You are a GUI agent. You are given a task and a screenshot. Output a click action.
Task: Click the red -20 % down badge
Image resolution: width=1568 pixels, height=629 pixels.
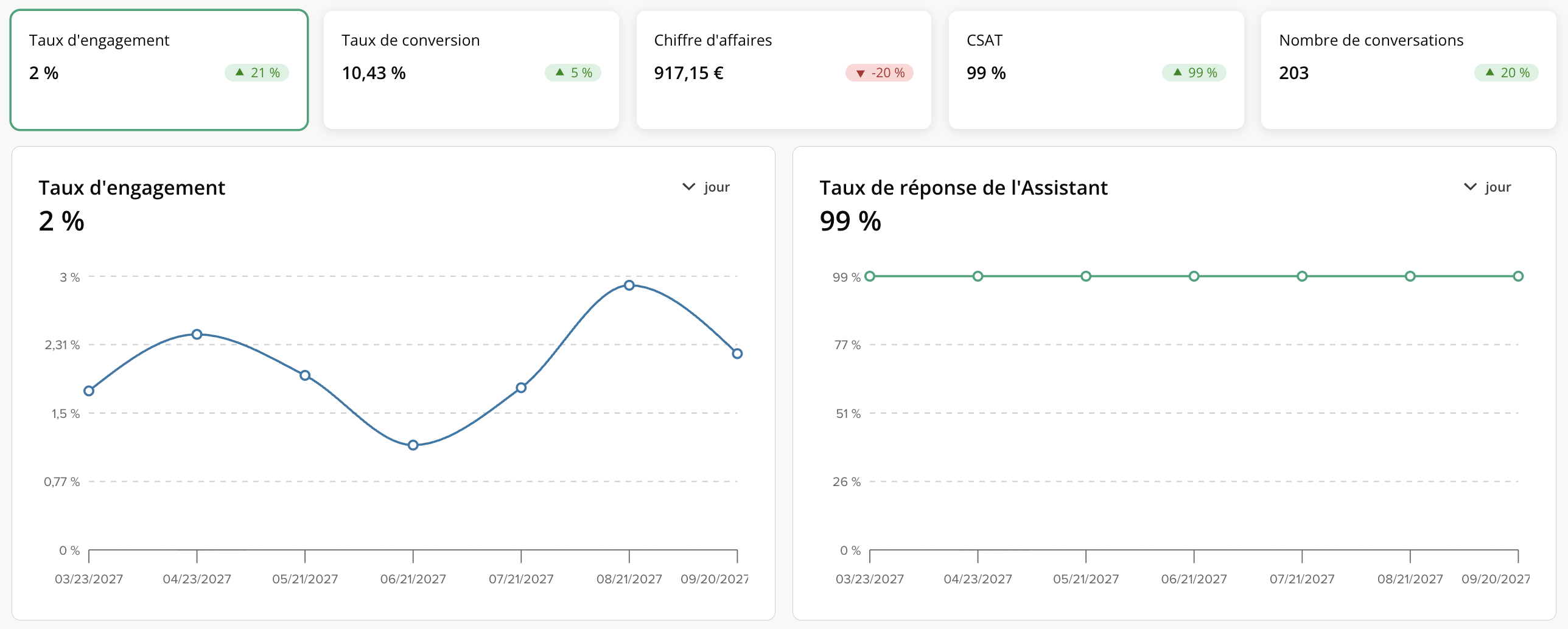tap(880, 73)
